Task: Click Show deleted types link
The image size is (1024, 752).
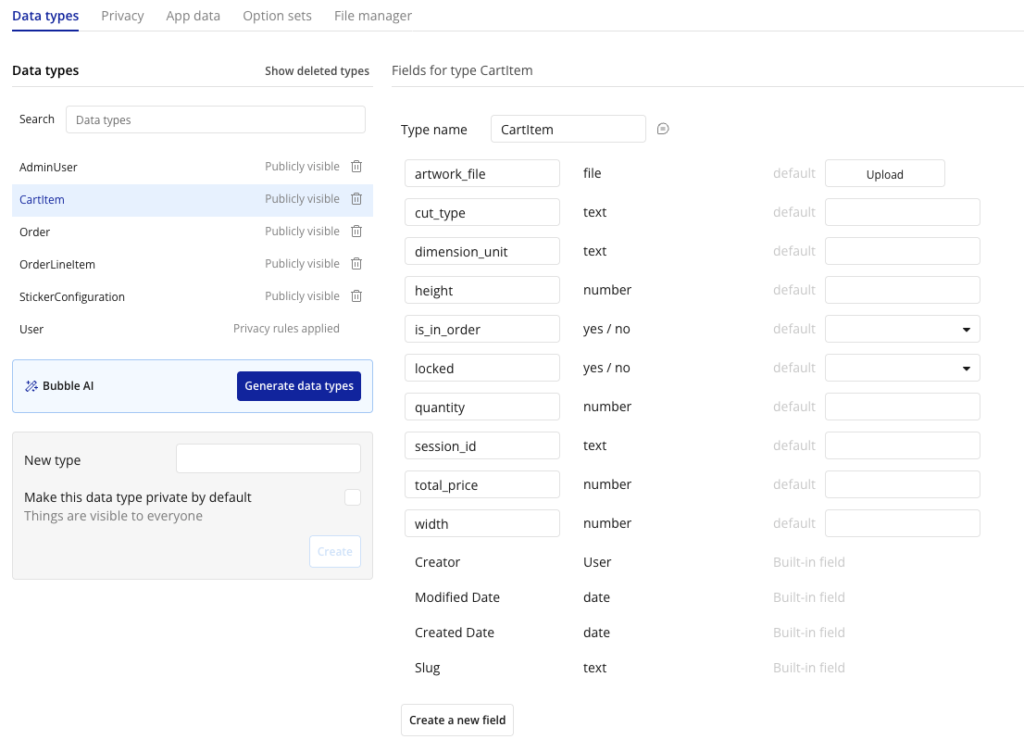Action: [x=317, y=71]
